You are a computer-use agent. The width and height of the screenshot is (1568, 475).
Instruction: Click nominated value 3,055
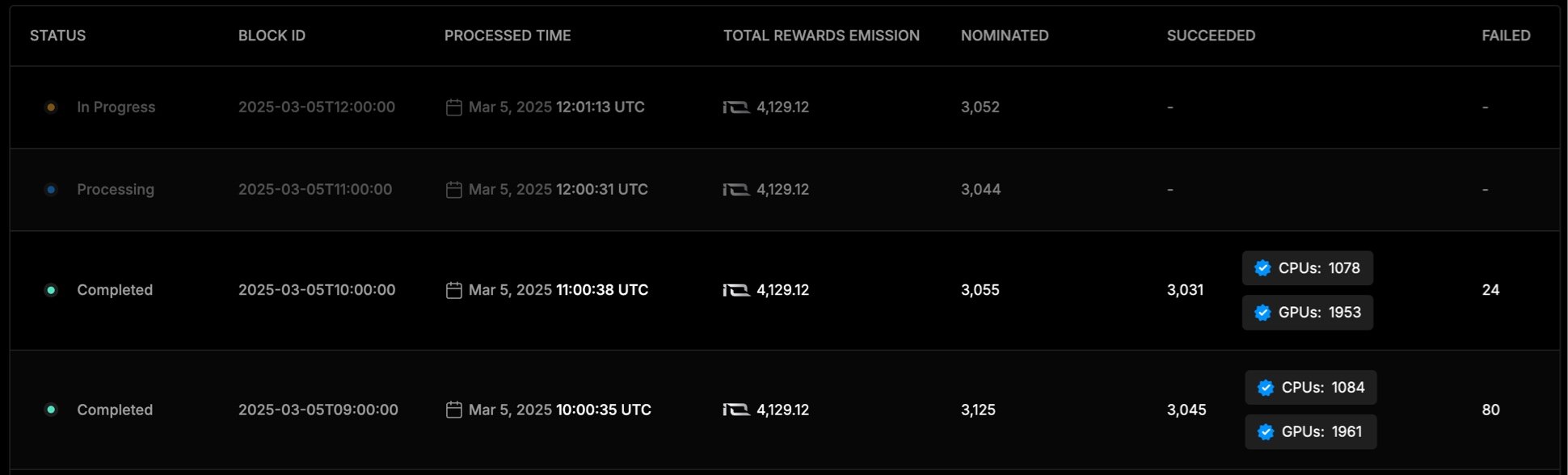980,290
